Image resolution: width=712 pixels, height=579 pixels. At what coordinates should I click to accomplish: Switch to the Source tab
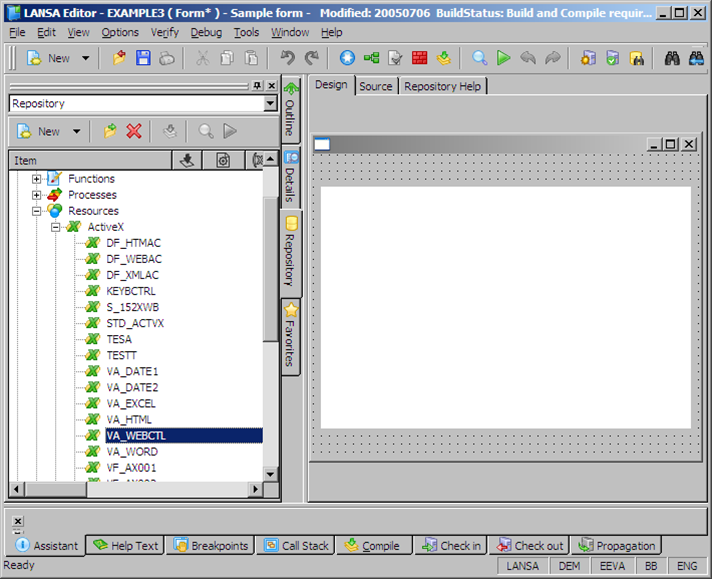[376, 86]
